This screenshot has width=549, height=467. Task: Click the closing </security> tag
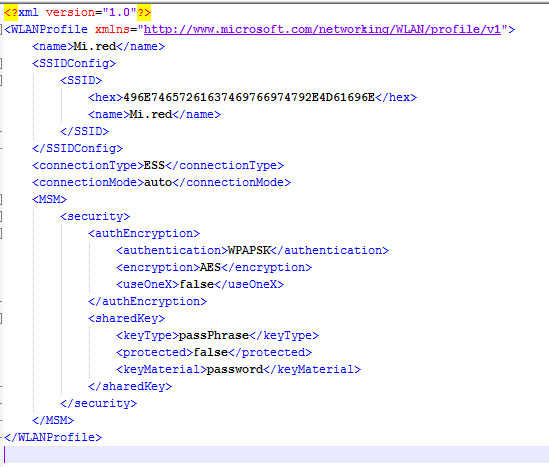pyautogui.click(x=98, y=403)
